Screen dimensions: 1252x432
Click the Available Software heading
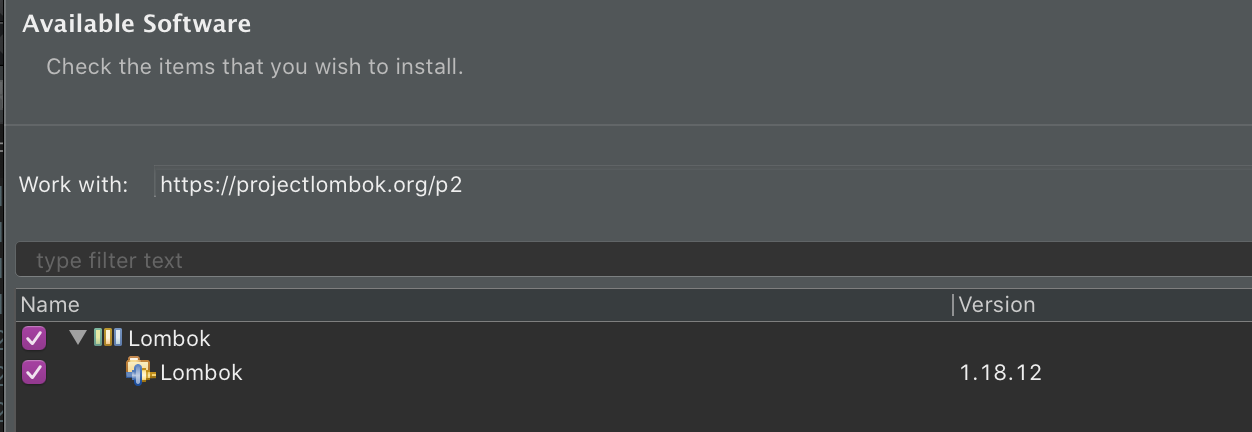(x=137, y=24)
